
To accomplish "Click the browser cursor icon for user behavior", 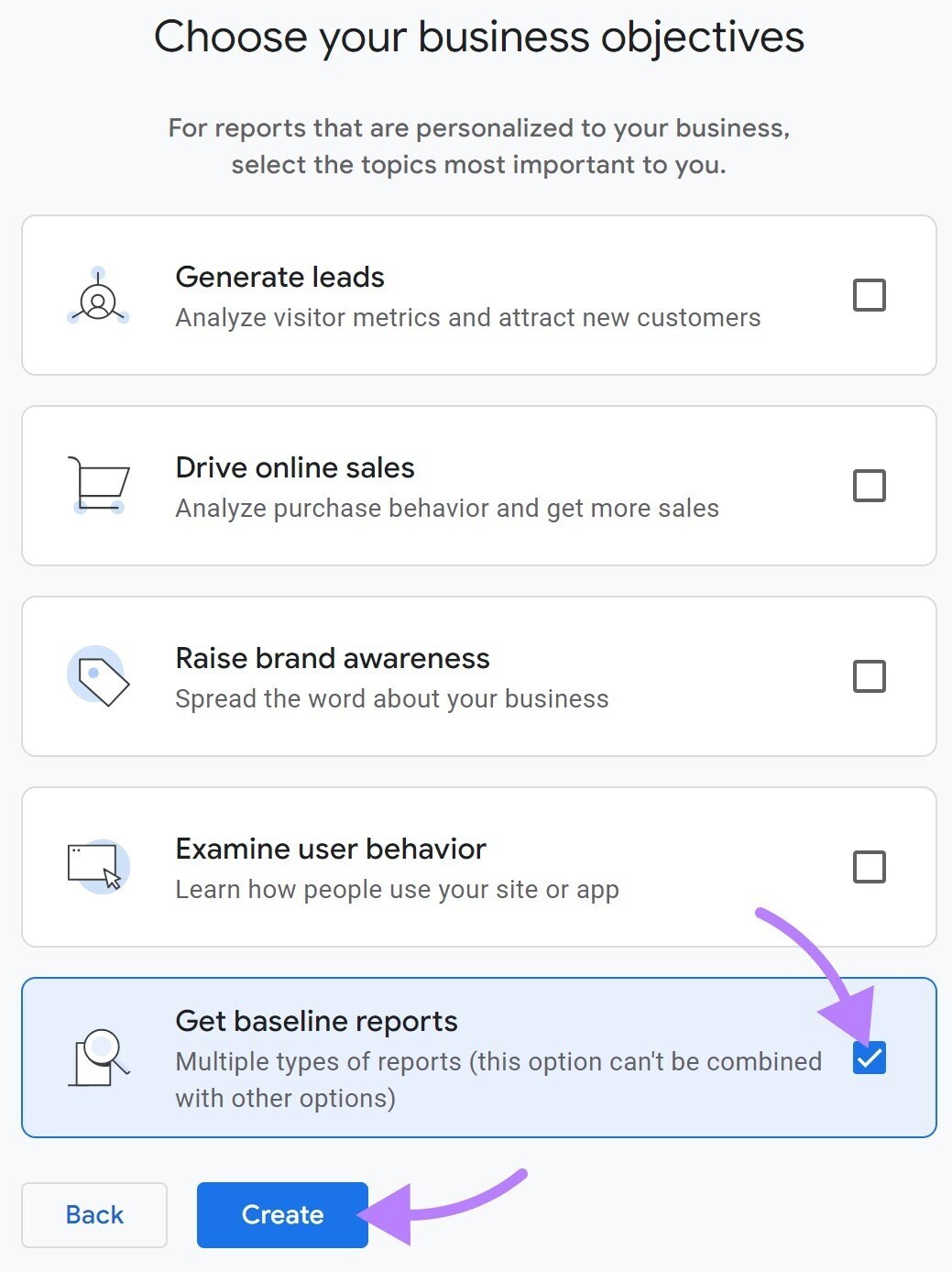I will pos(98,866).
